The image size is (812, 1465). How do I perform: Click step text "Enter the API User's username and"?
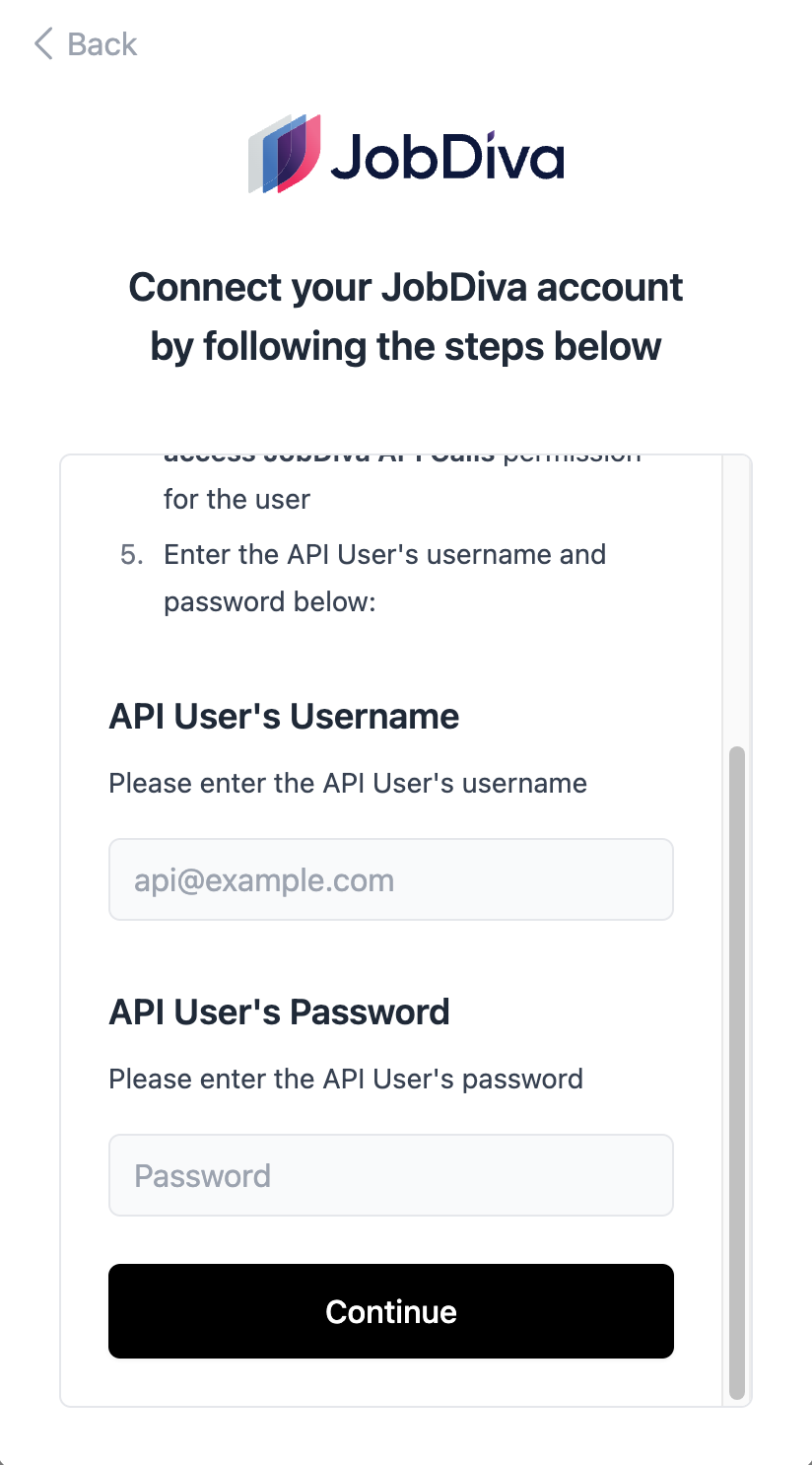click(x=384, y=554)
